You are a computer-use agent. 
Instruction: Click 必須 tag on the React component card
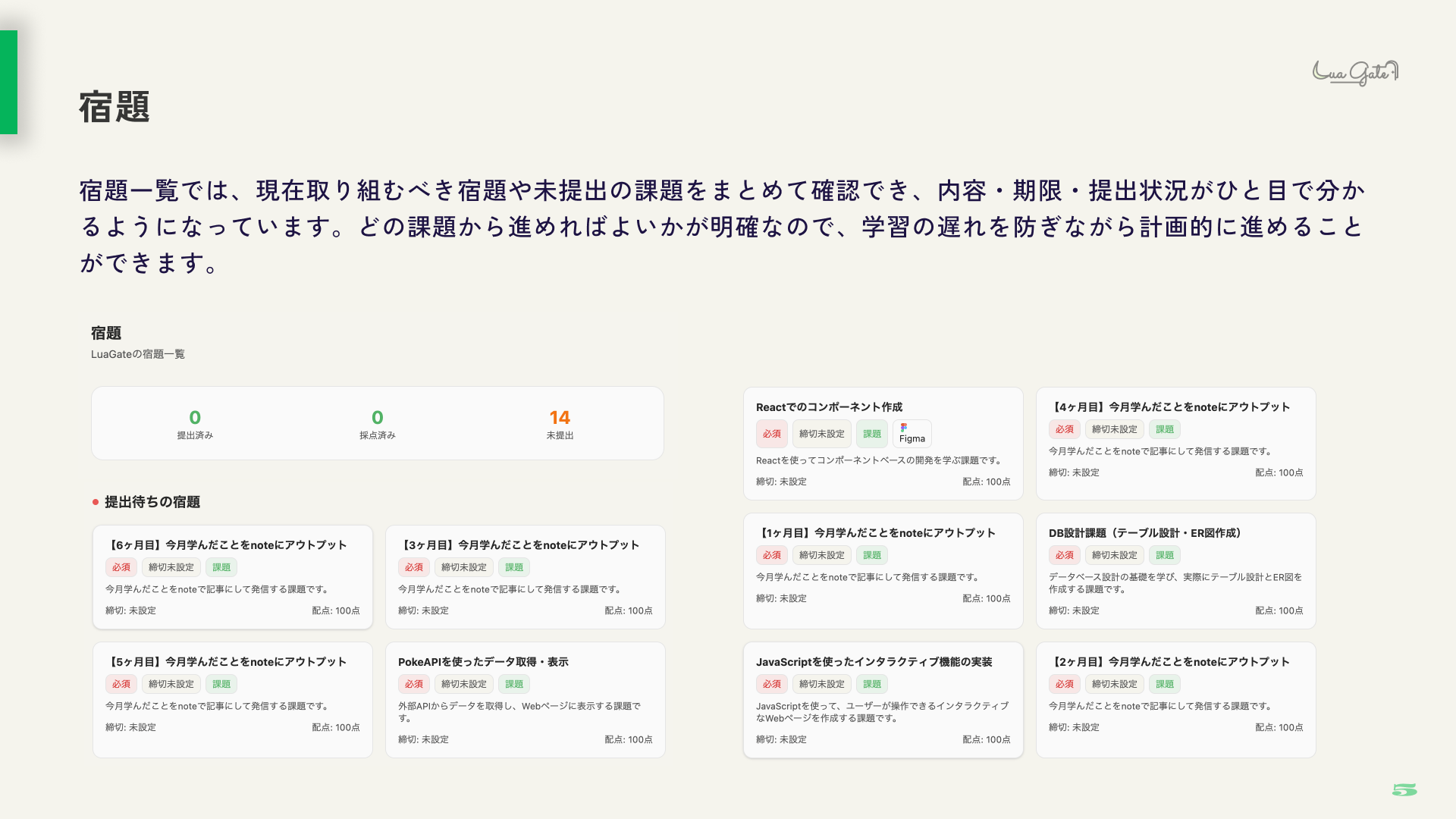(772, 434)
